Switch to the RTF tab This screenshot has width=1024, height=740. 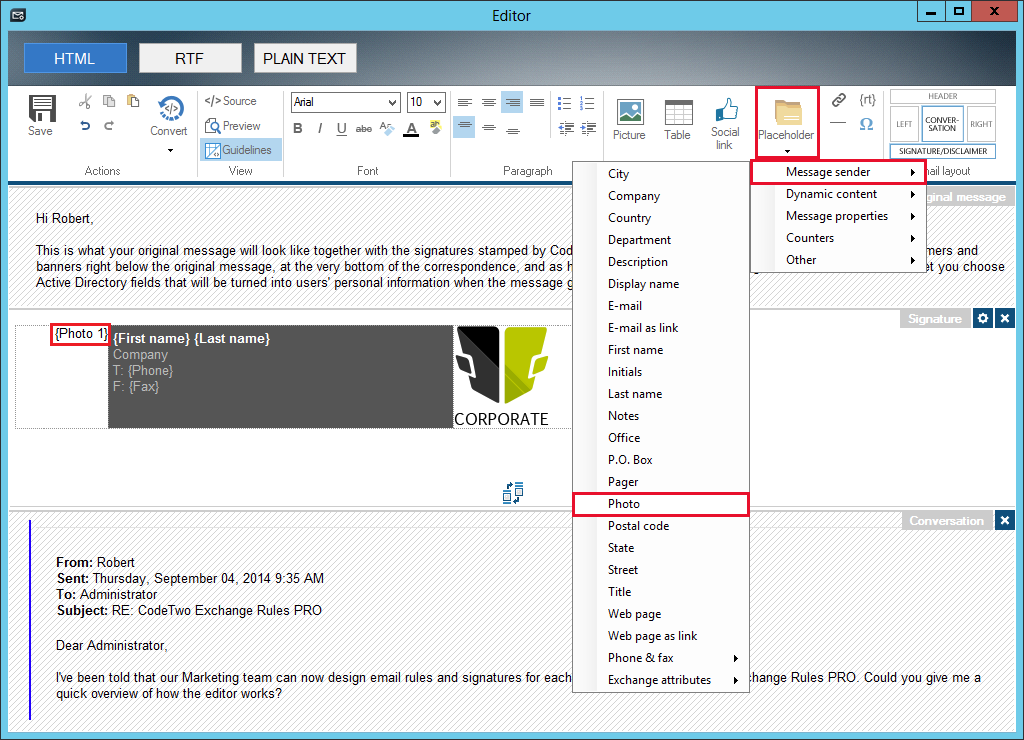(x=190, y=58)
